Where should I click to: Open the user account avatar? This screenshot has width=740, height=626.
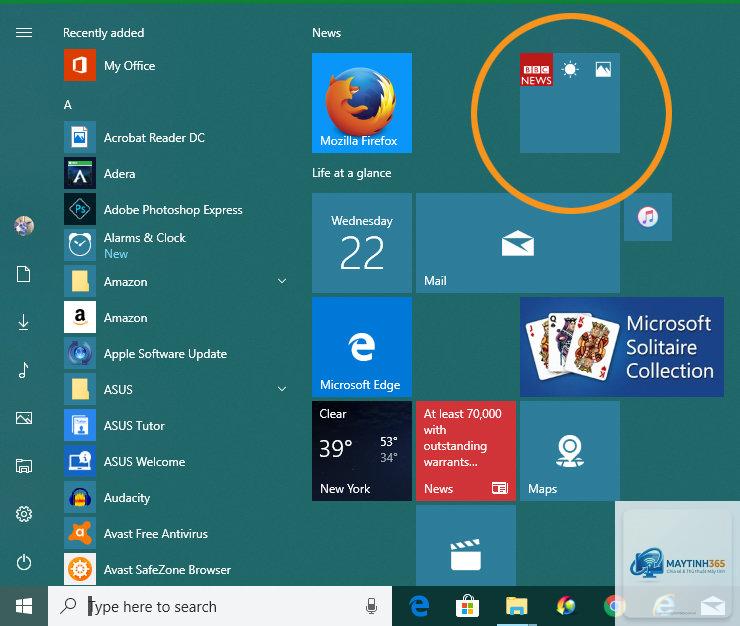click(x=24, y=226)
